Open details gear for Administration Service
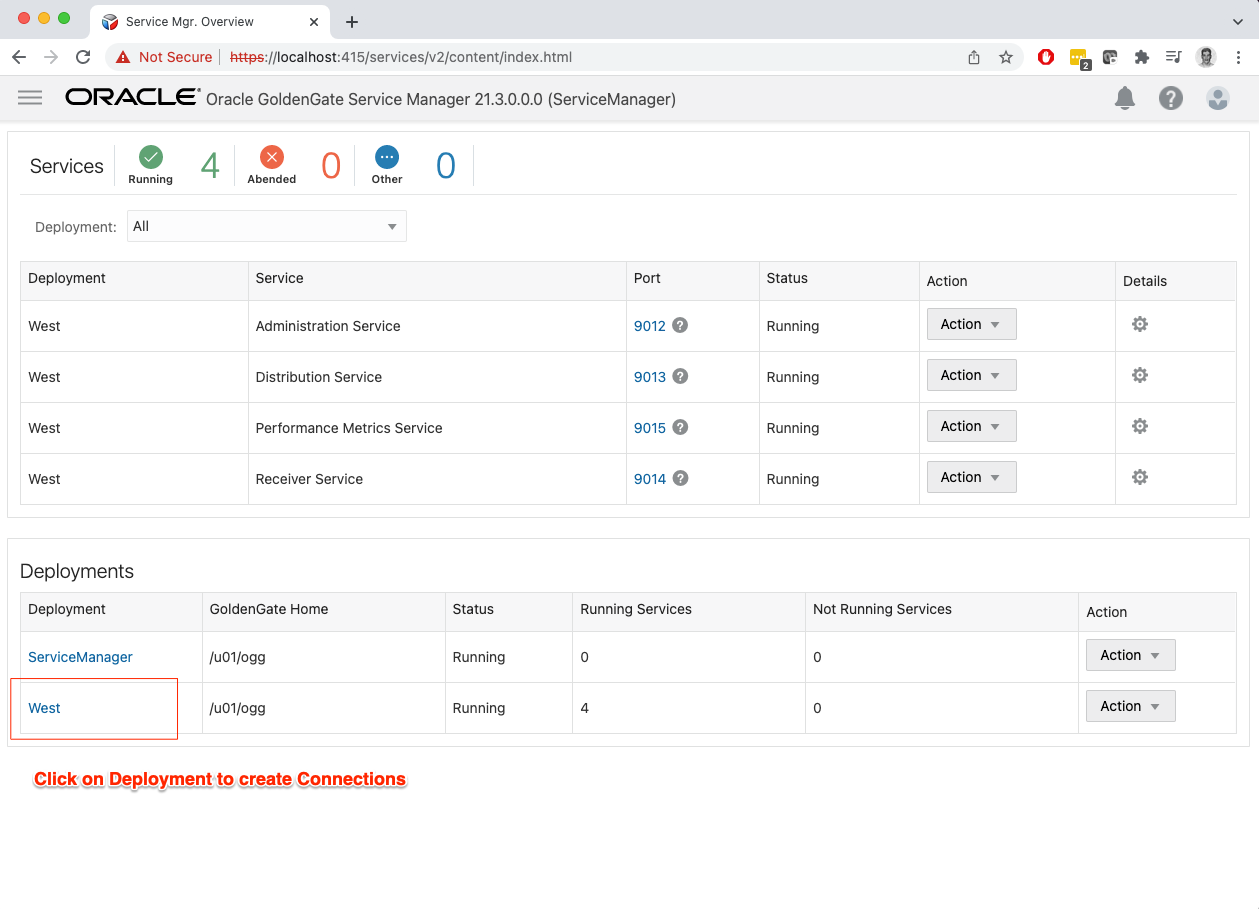1259x909 pixels. [x=1139, y=325]
